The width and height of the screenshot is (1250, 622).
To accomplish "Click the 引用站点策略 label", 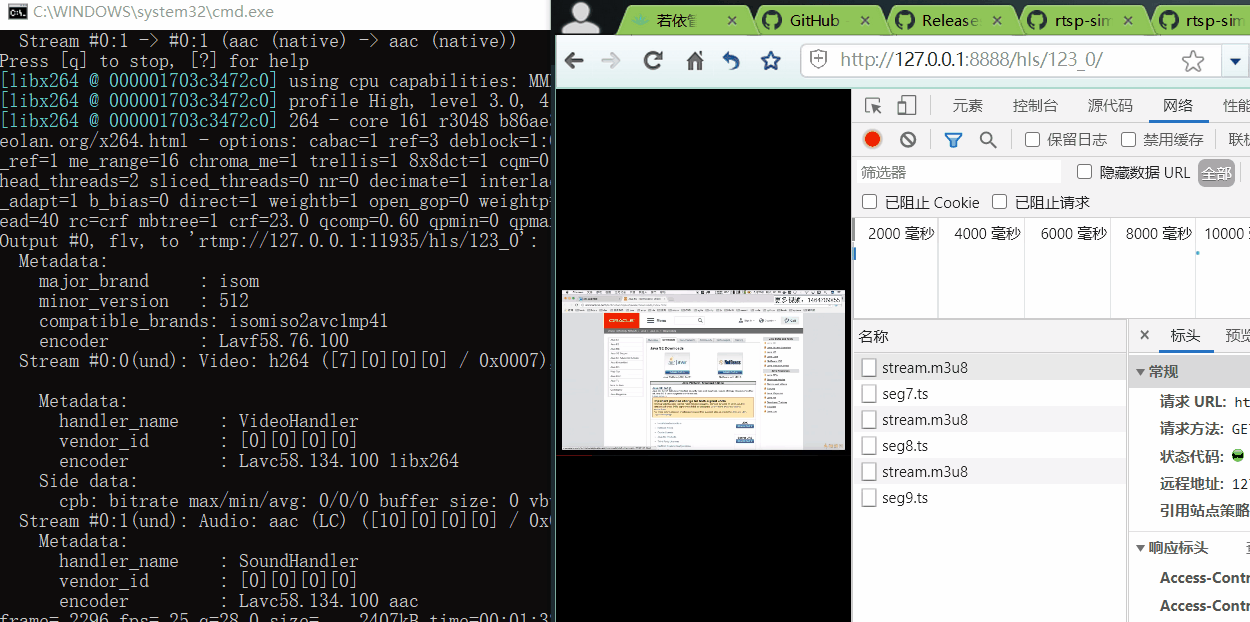I will (1205, 510).
